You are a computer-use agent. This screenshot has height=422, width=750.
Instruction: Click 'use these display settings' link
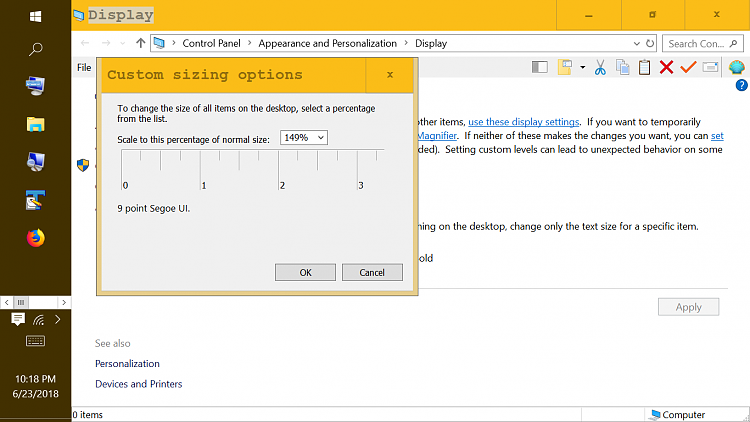click(x=523, y=122)
